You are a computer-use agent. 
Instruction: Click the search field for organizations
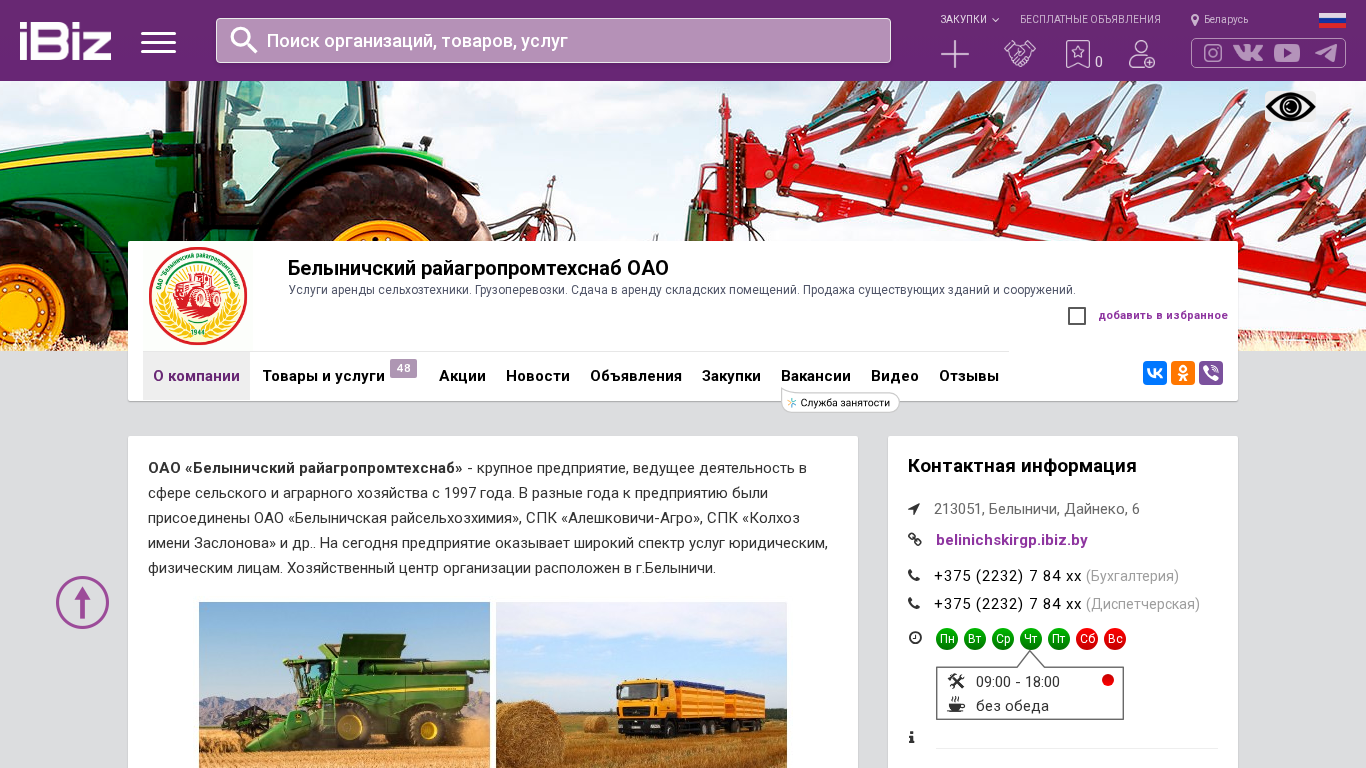(x=553, y=41)
